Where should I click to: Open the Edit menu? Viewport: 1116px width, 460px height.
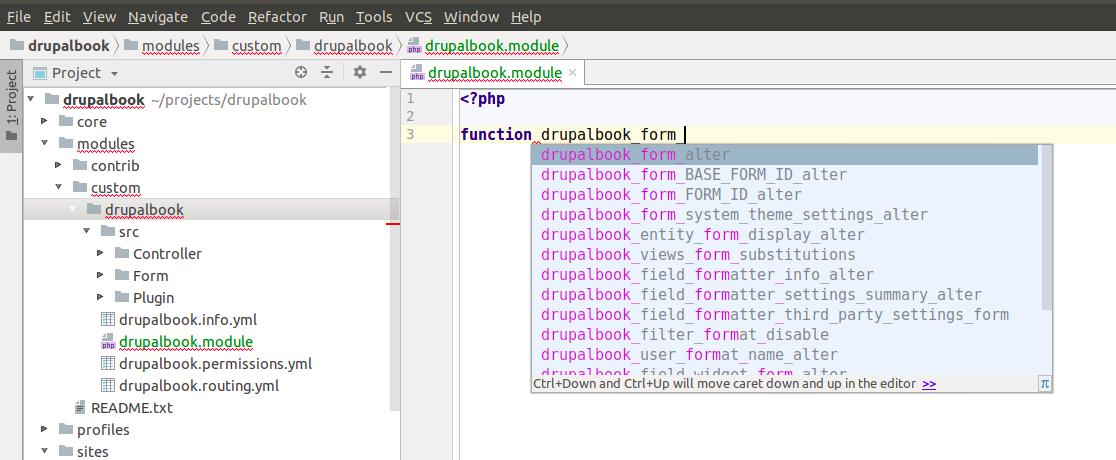coord(57,16)
